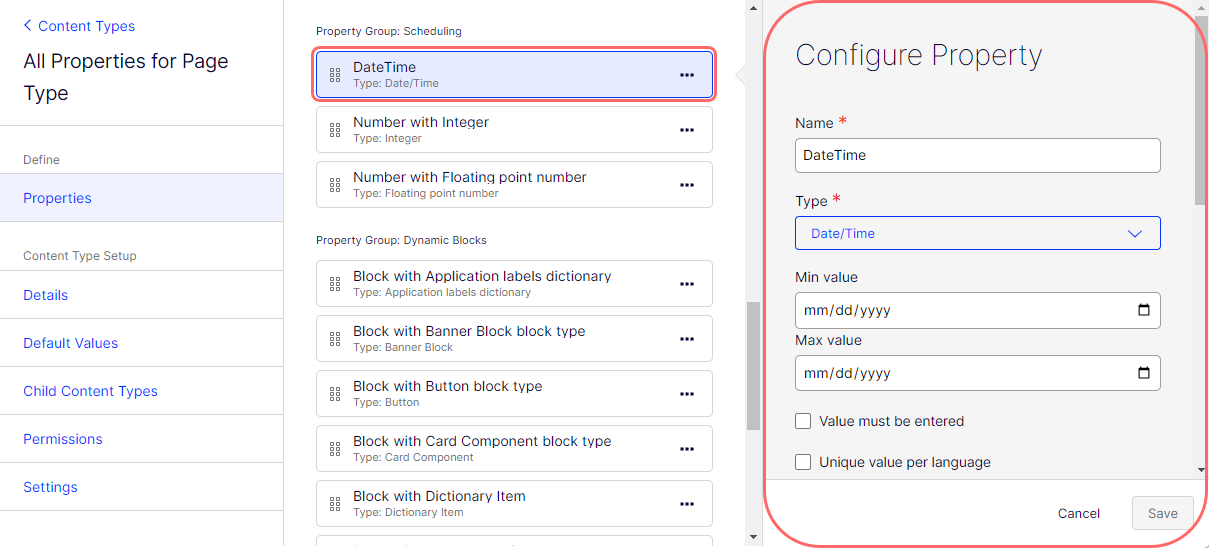Click the Save button
The width and height of the screenshot is (1209, 548).
point(1163,513)
